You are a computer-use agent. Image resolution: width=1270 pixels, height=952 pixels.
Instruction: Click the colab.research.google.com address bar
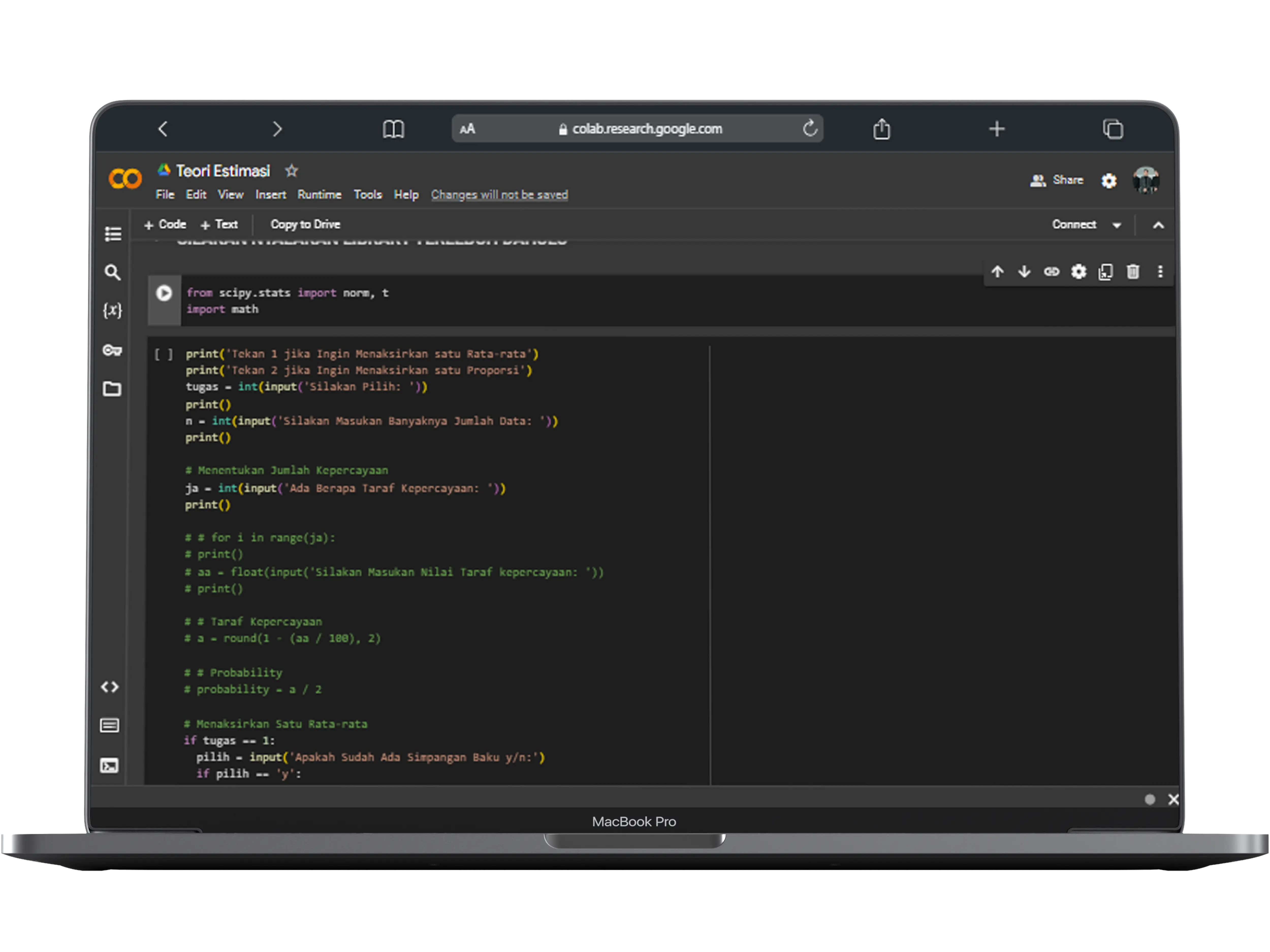pyautogui.click(x=637, y=128)
